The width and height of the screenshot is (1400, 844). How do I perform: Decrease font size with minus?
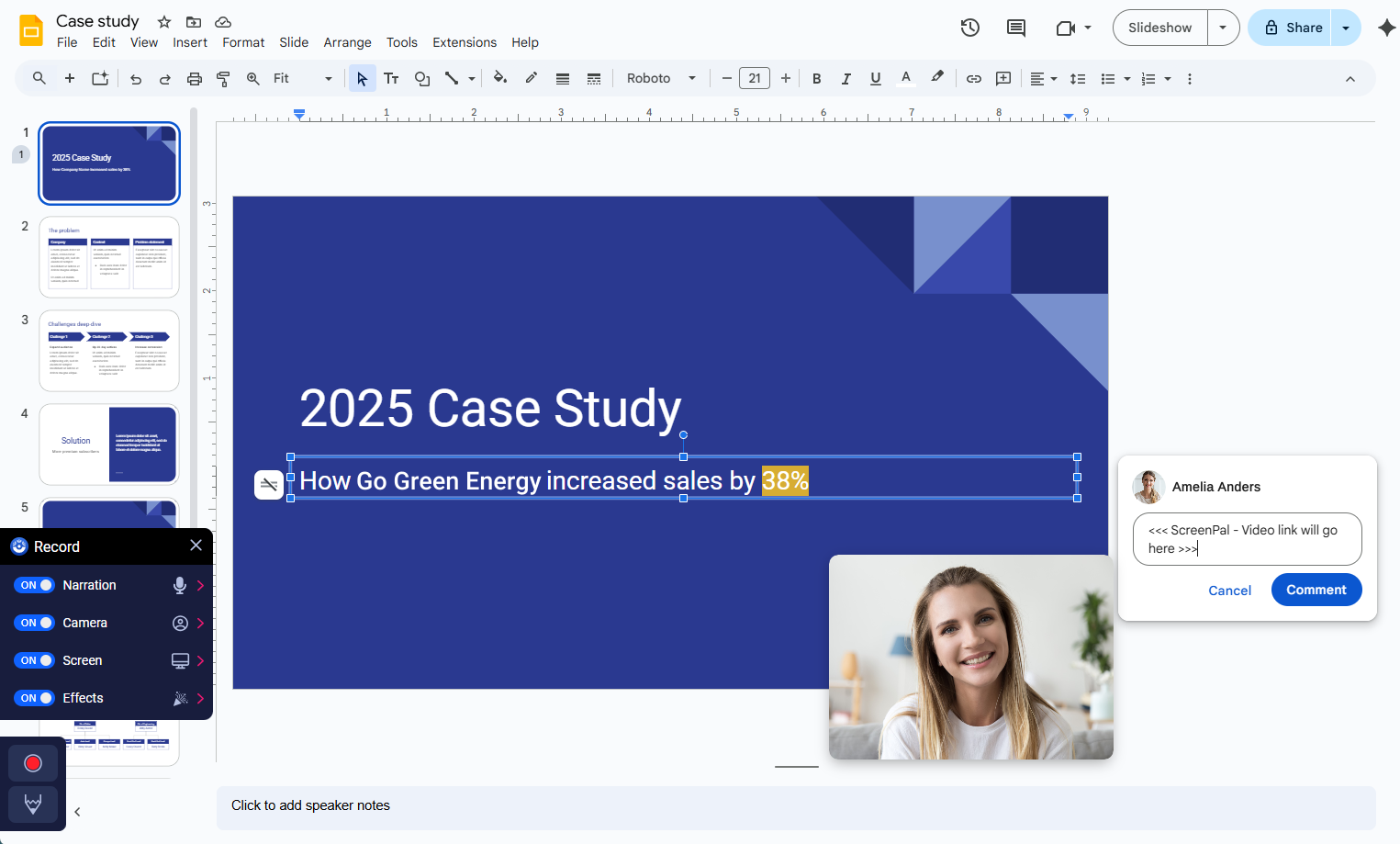pyautogui.click(x=727, y=79)
